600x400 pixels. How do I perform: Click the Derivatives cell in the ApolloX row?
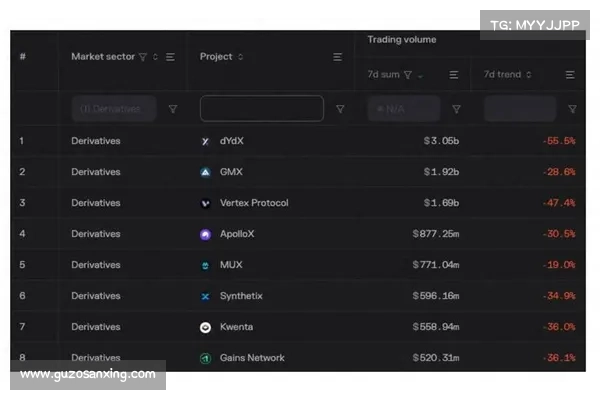[x=96, y=234]
